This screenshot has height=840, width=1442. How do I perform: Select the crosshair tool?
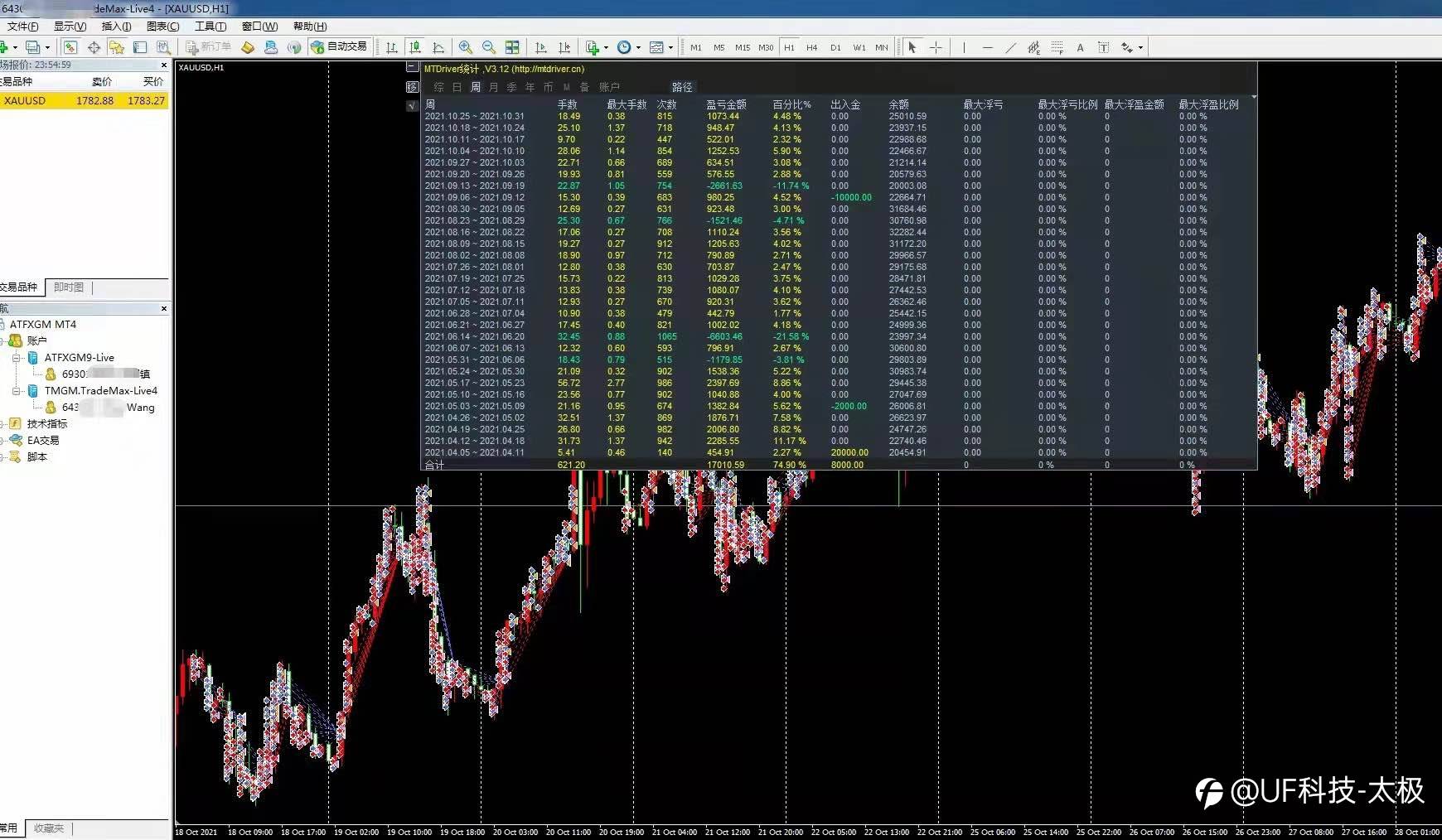pyautogui.click(x=936, y=47)
